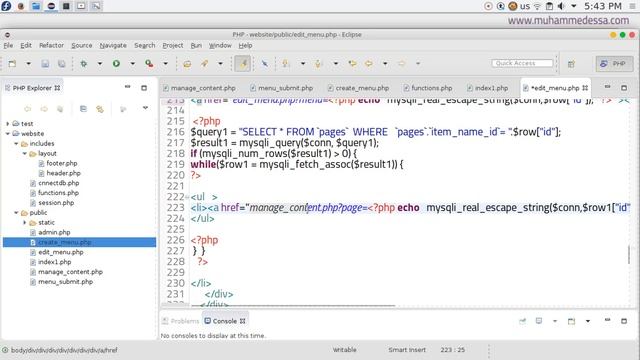Click in the Quick Access field

522,63
